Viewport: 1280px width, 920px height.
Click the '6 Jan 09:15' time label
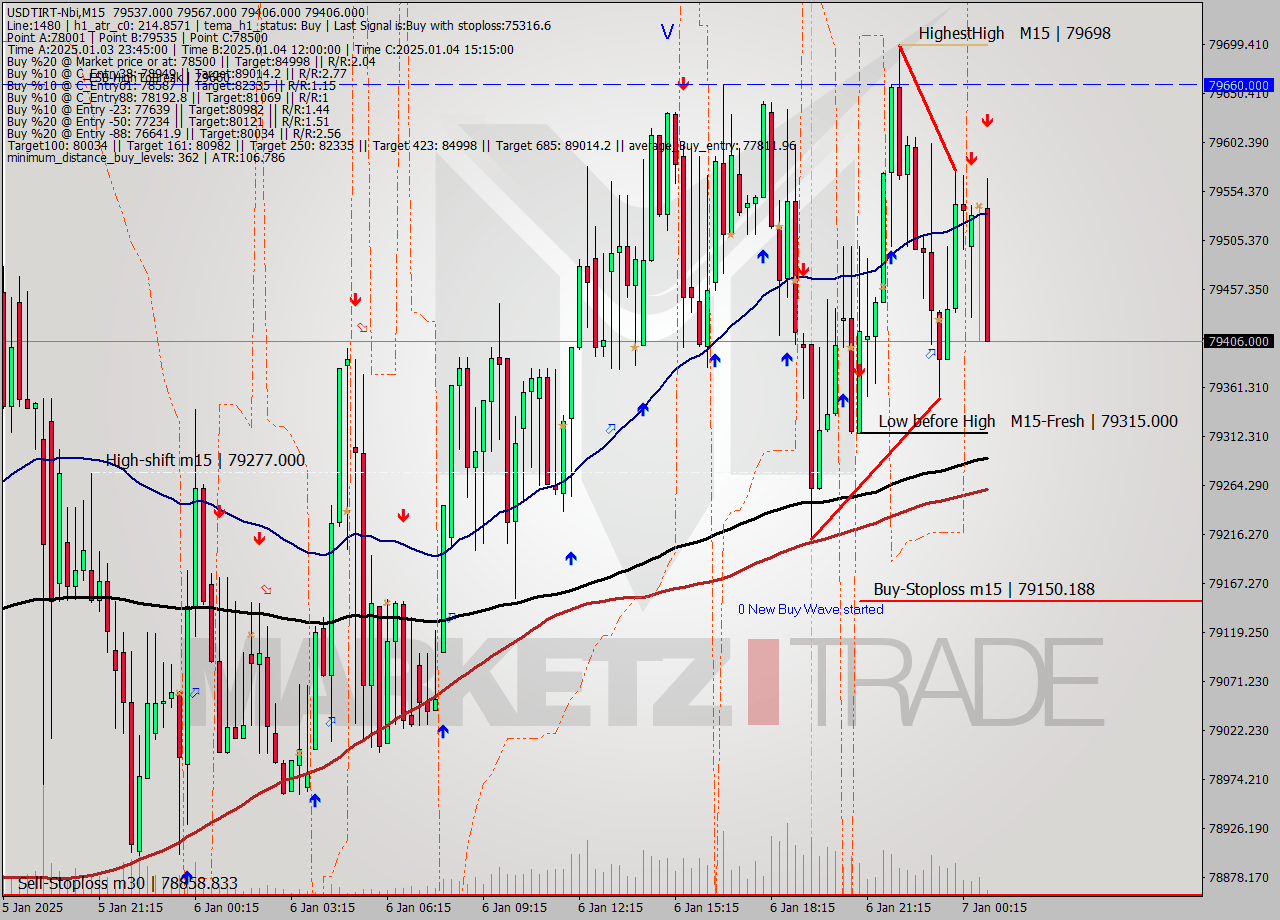pyautogui.click(x=514, y=908)
